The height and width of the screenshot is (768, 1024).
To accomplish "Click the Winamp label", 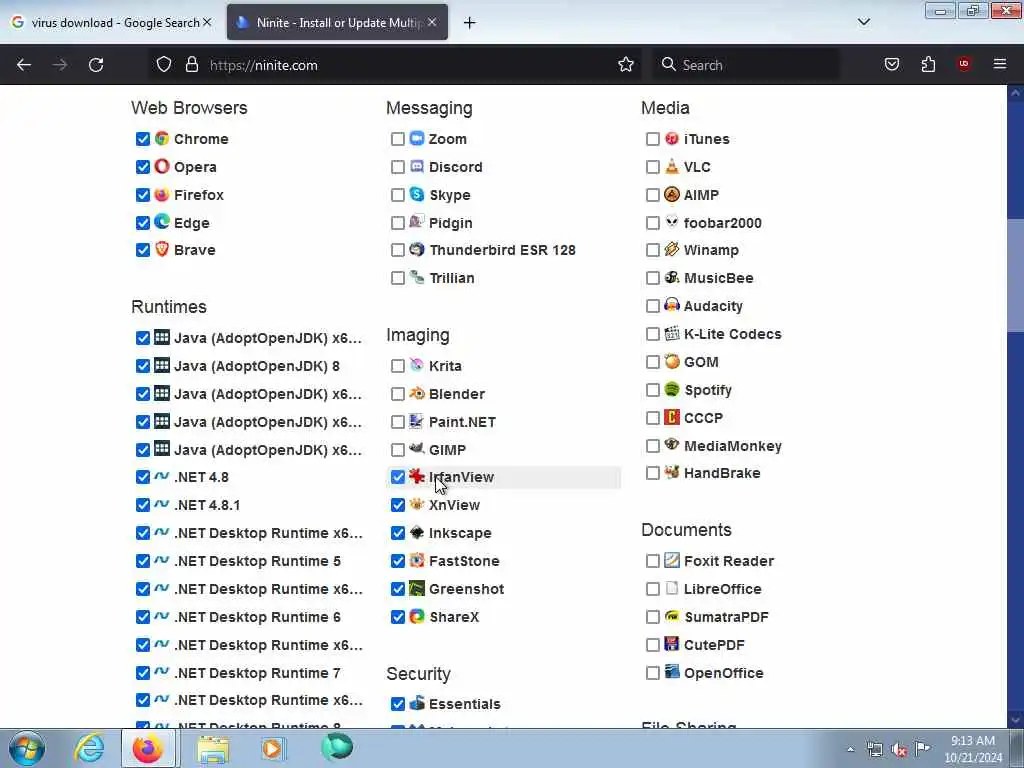I will 711,250.
